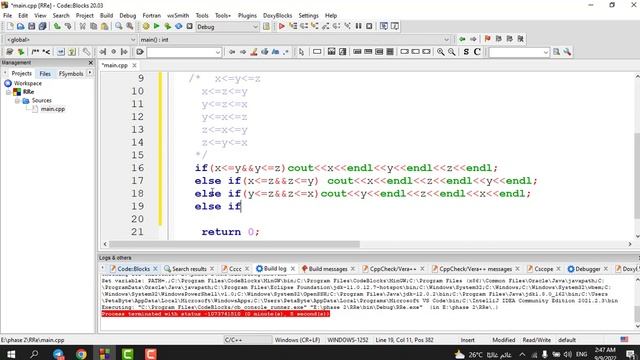This screenshot has width=640, height=360.
Task: Close the Build log tab
Action: 293,269
